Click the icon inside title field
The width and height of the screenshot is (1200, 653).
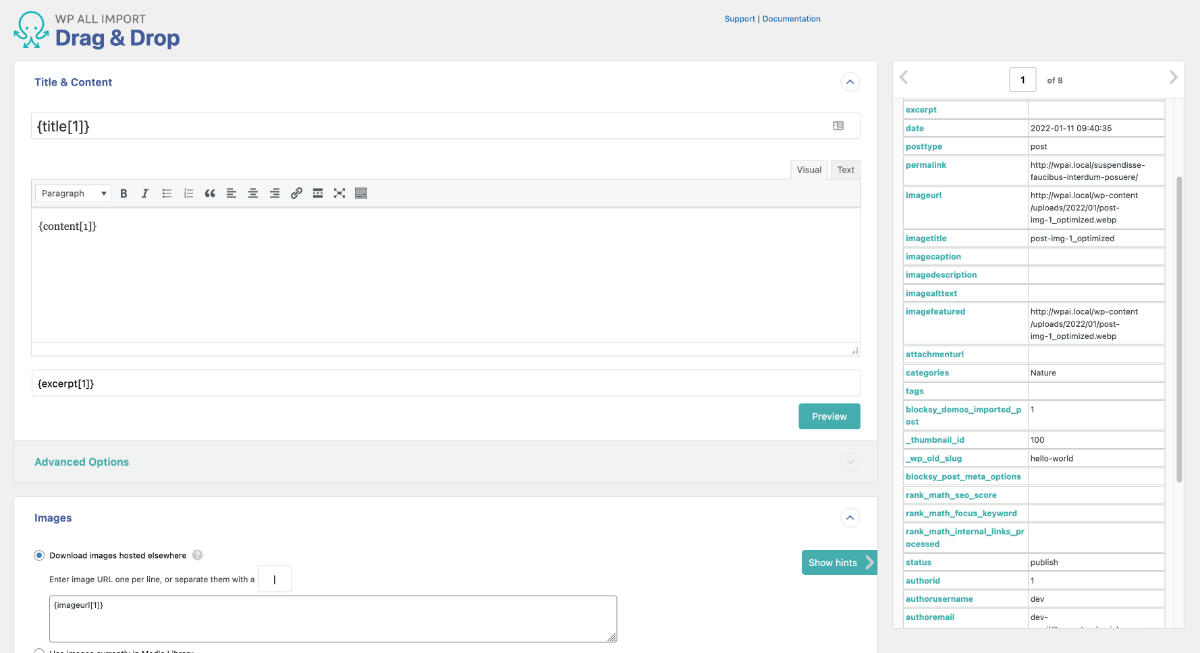838,126
